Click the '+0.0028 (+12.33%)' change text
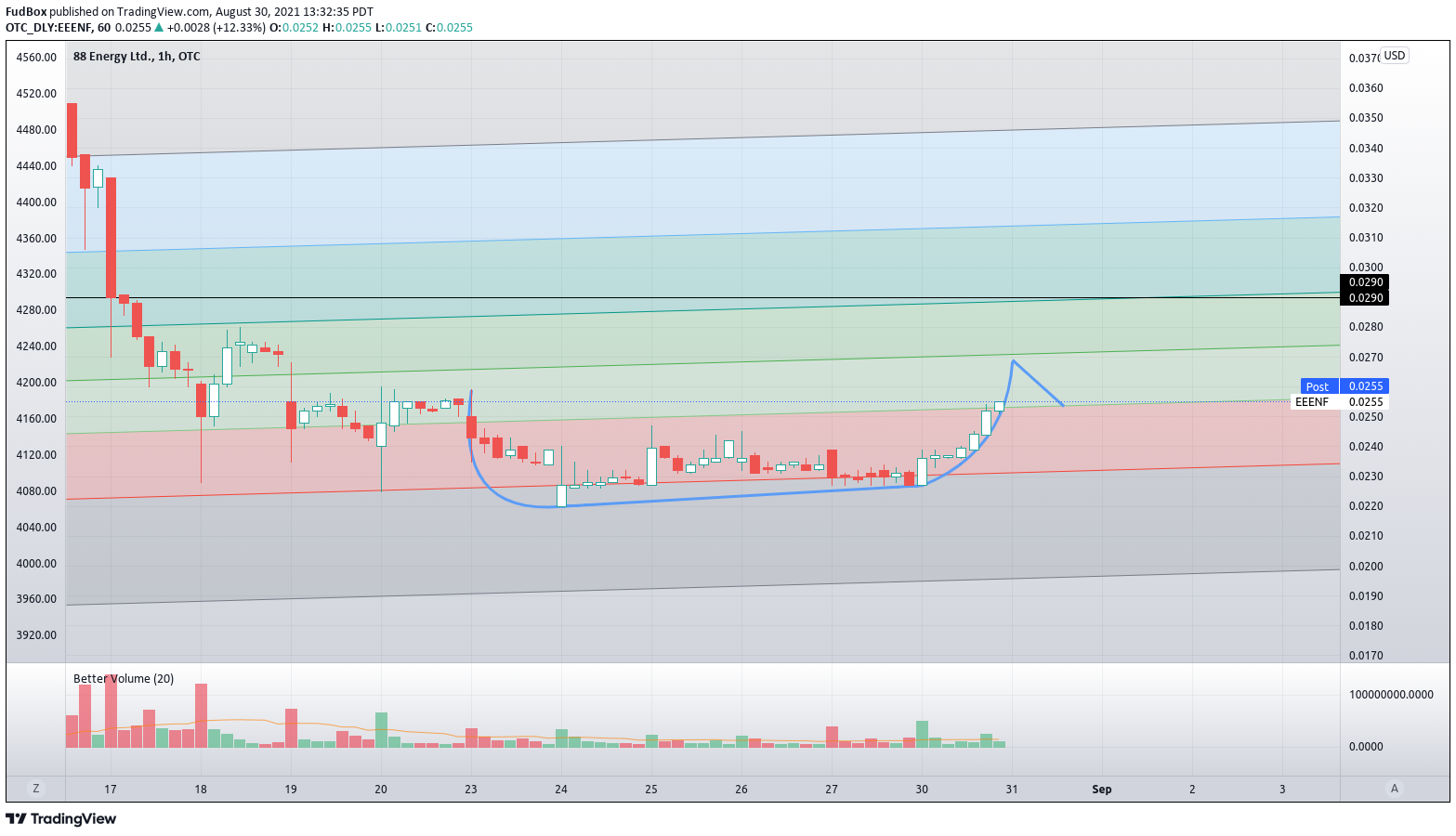The width and height of the screenshot is (1456, 836). pyautogui.click(x=217, y=28)
